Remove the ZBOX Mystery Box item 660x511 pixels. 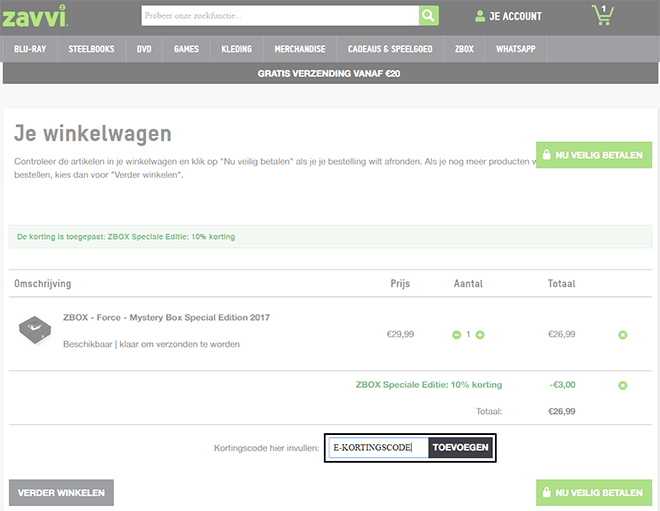[x=623, y=335]
